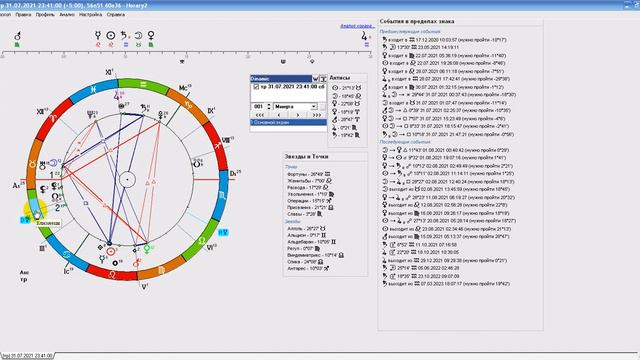Click the Mars glyph on the degree ruler

(x=17, y=36)
